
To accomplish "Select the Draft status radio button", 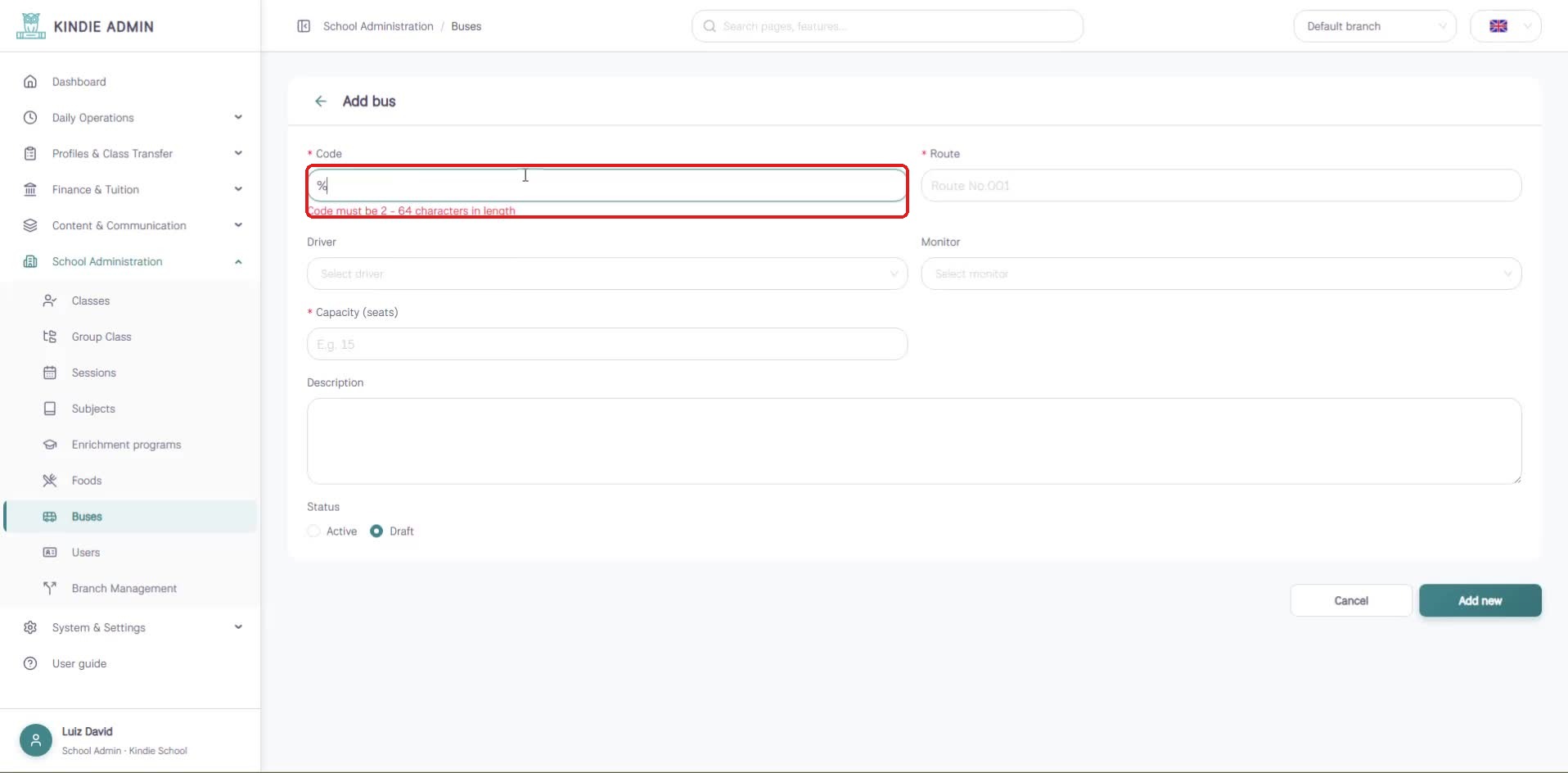I will [x=376, y=531].
